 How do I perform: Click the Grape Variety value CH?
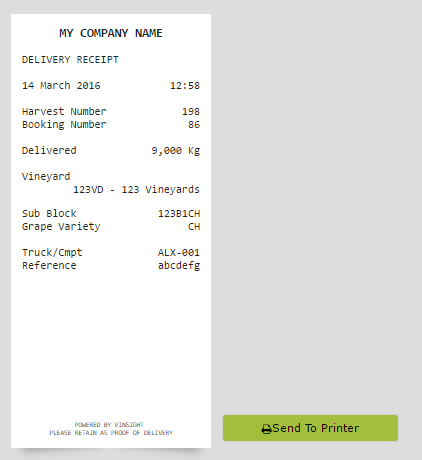[x=194, y=227]
